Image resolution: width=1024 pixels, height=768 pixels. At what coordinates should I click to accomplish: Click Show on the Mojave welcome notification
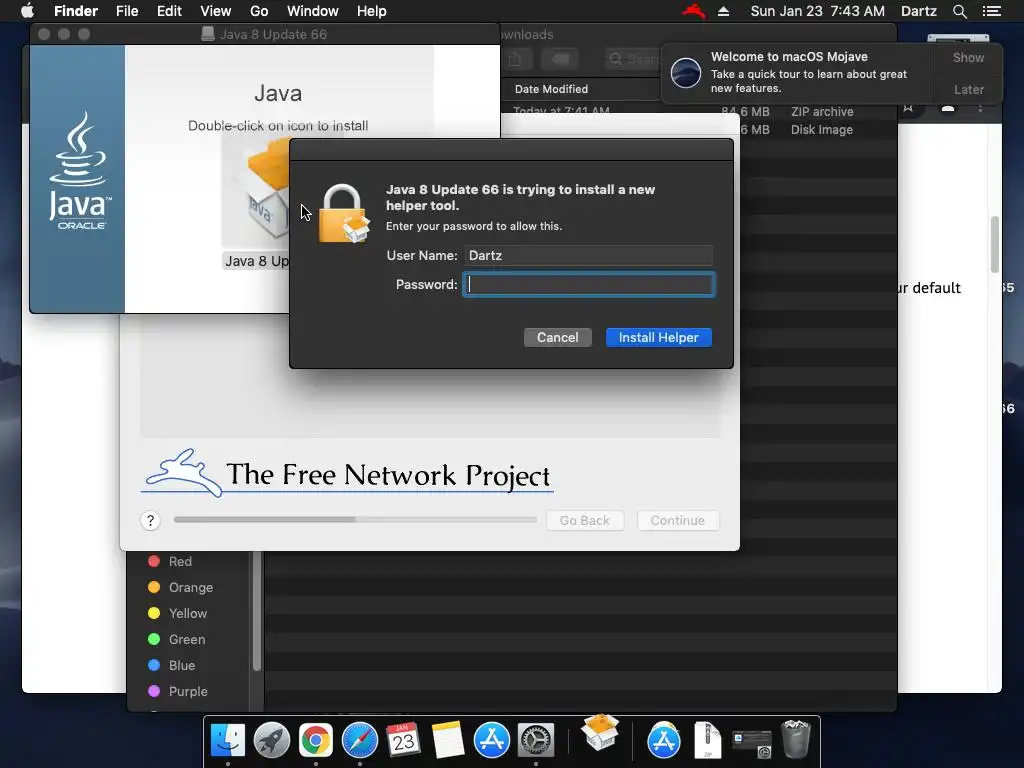click(968, 57)
